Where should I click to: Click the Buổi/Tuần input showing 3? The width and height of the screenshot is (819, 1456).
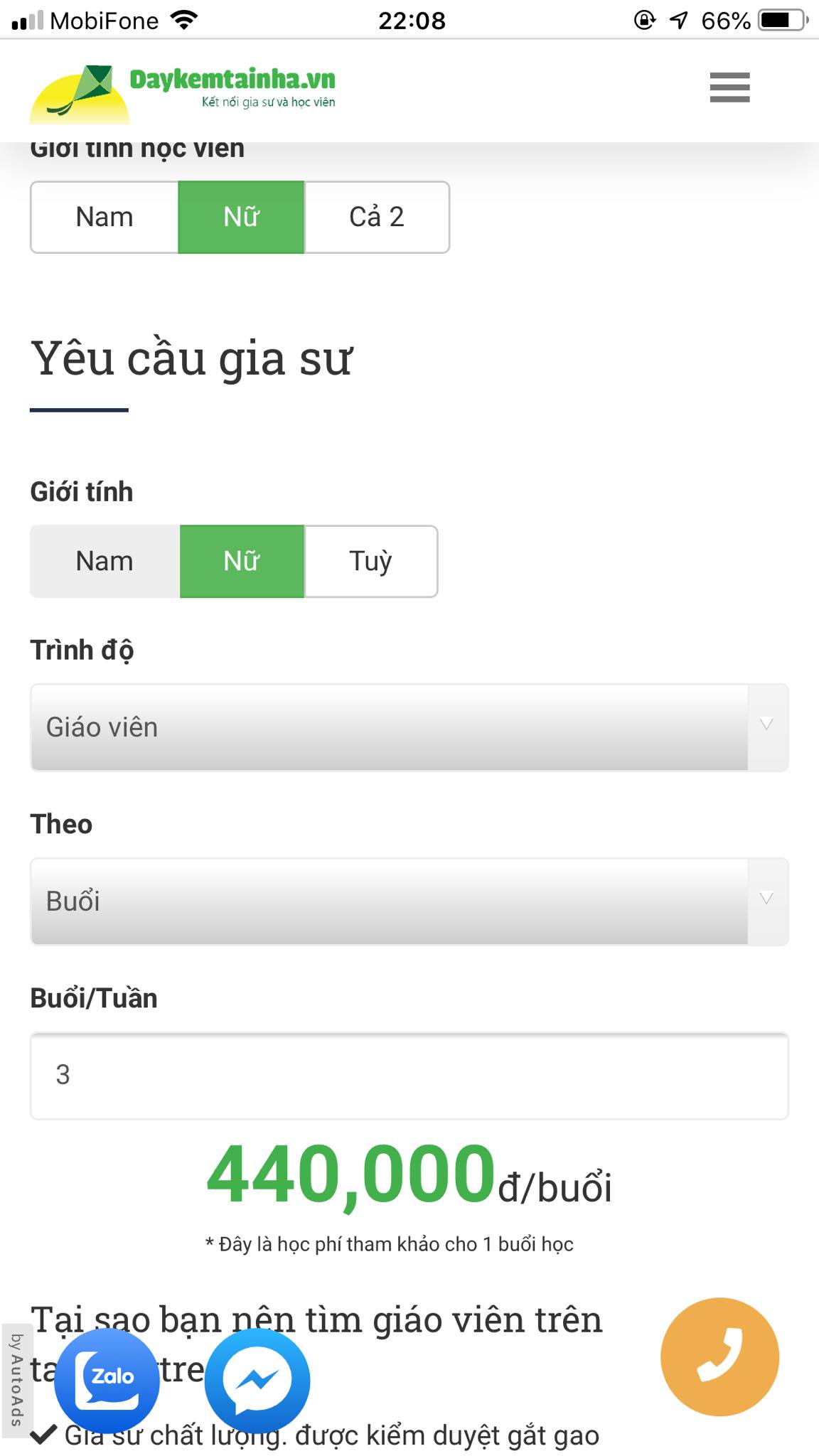[x=409, y=1076]
